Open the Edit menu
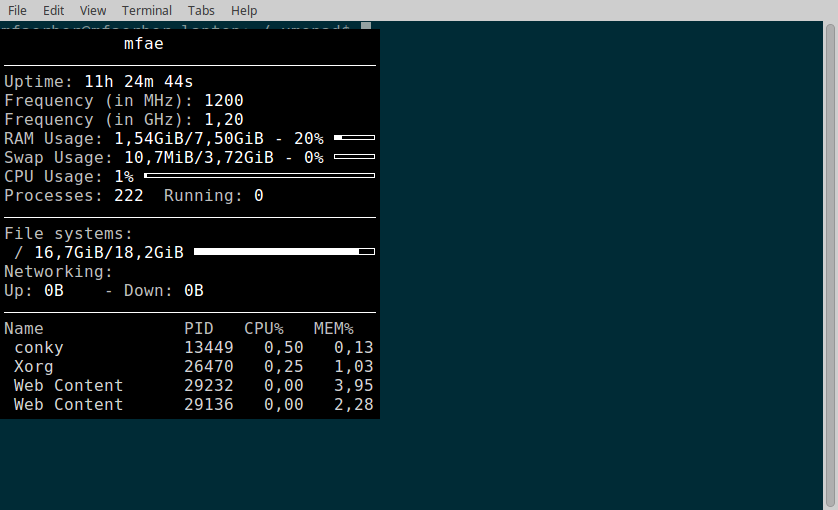 [x=53, y=11]
